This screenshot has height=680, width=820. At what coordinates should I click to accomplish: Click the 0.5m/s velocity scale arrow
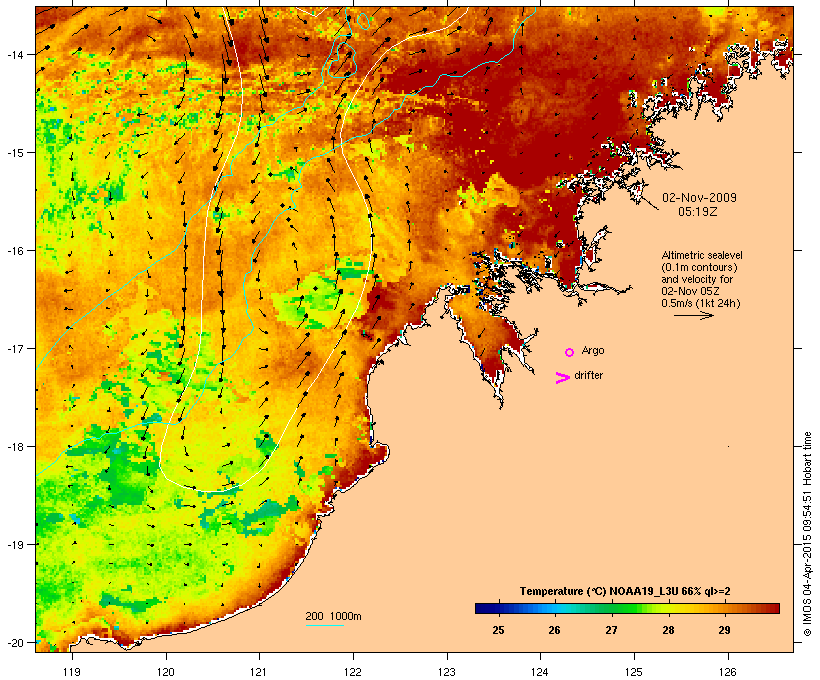(693, 315)
